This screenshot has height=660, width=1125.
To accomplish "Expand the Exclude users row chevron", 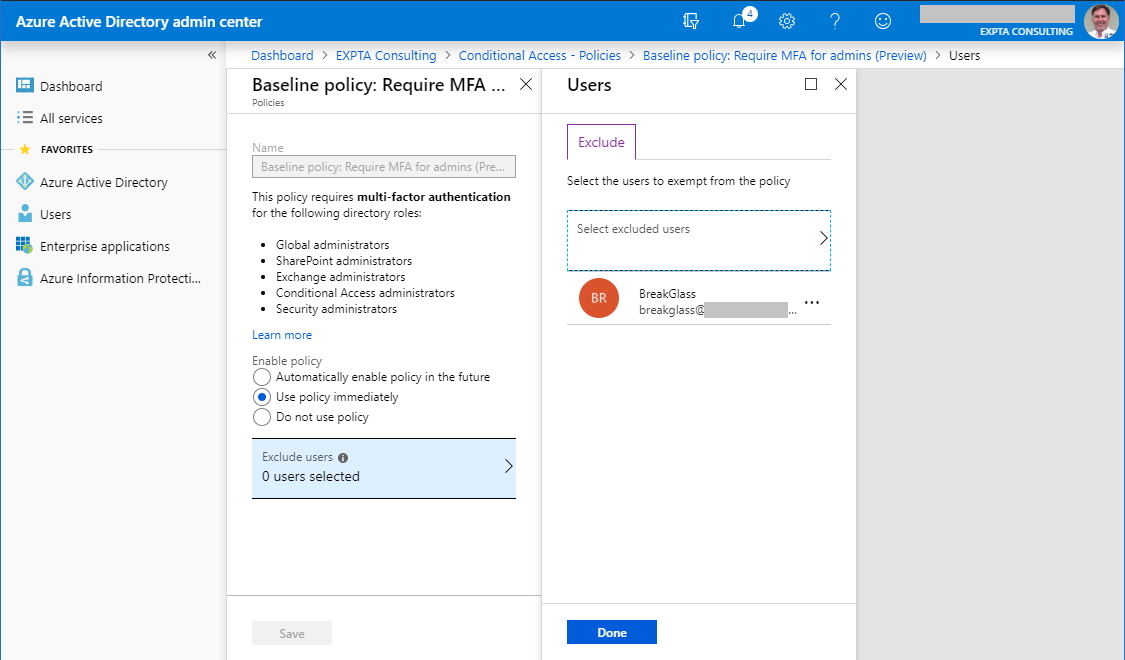I will click(508, 466).
